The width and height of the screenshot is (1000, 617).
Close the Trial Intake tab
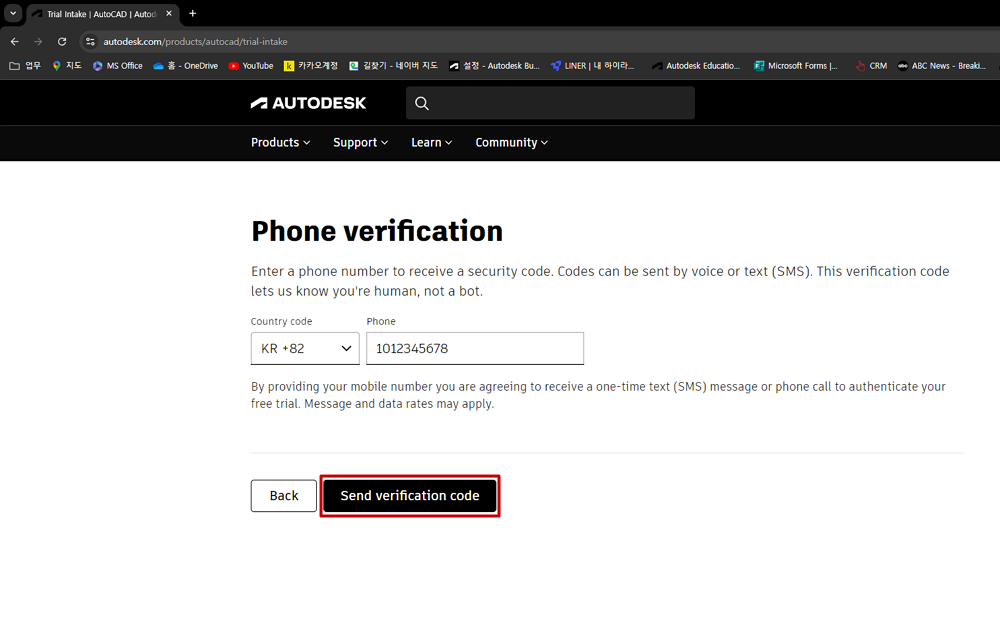[169, 13]
